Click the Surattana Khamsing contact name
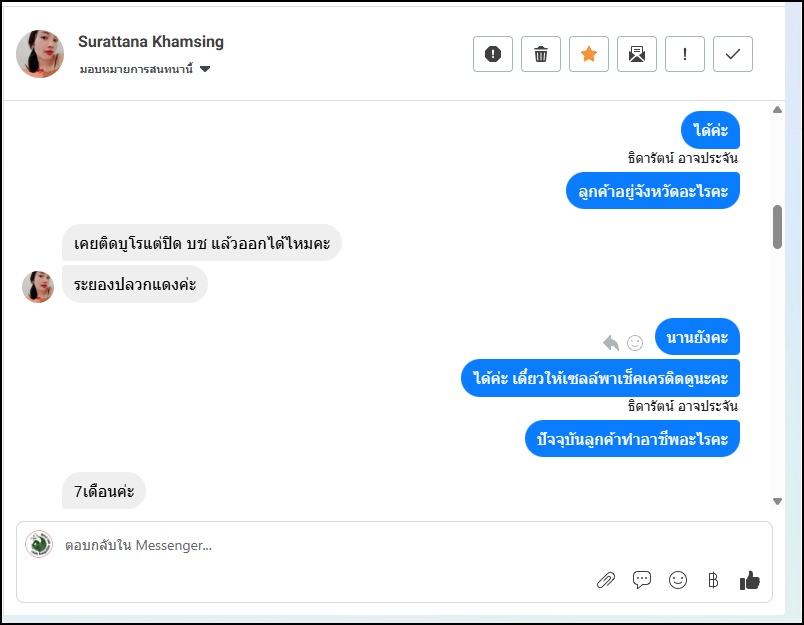Viewport: 804px width, 625px height. coord(151,42)
